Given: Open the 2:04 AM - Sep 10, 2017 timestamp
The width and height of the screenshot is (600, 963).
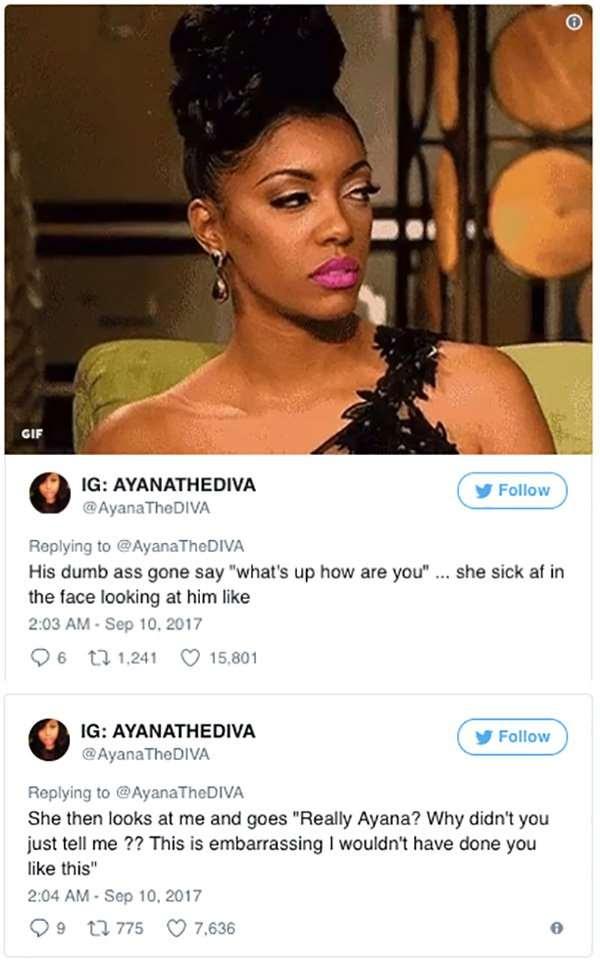Looking at the screenshot, I should point(114,896).
